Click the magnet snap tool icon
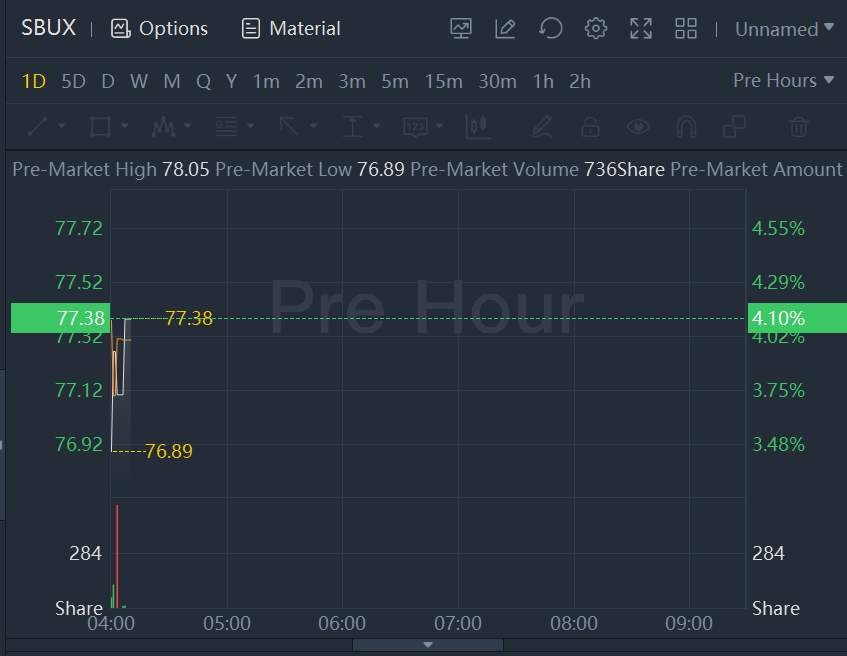This screenshot has width=847, height=656. (x=686, y=127)
